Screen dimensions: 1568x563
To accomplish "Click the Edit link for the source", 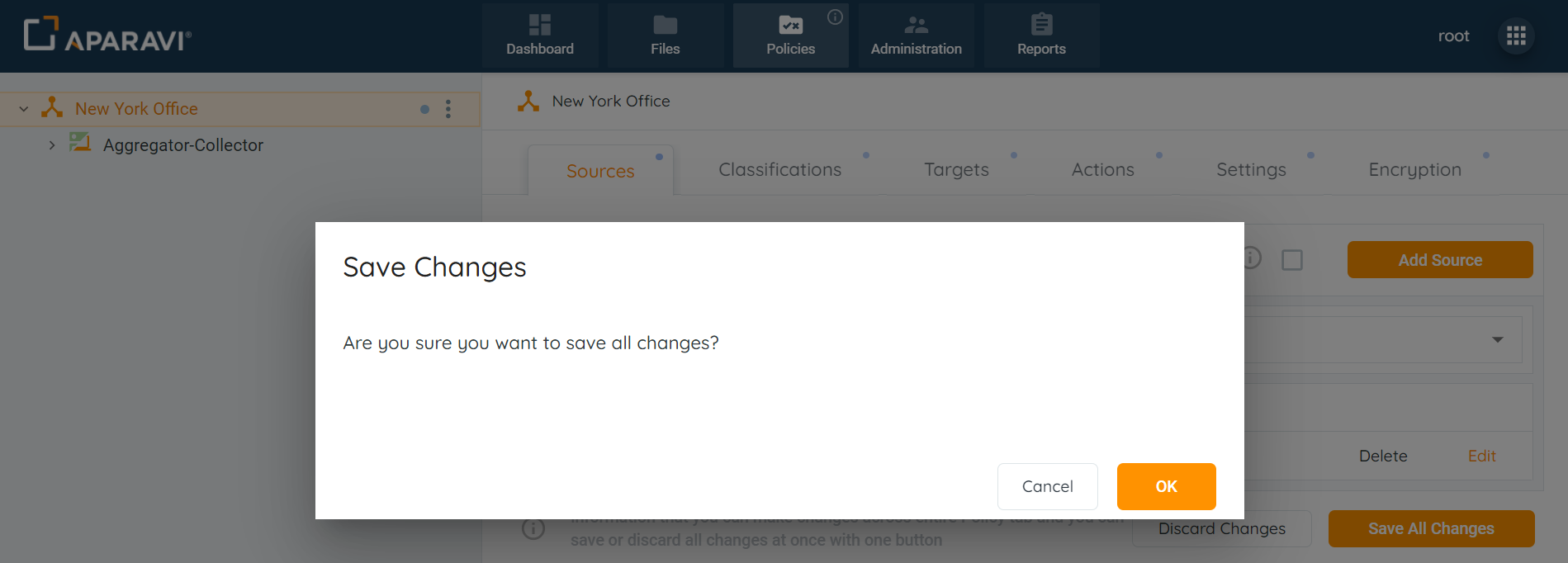I will pyautogui.click(x=1481, y=456).
